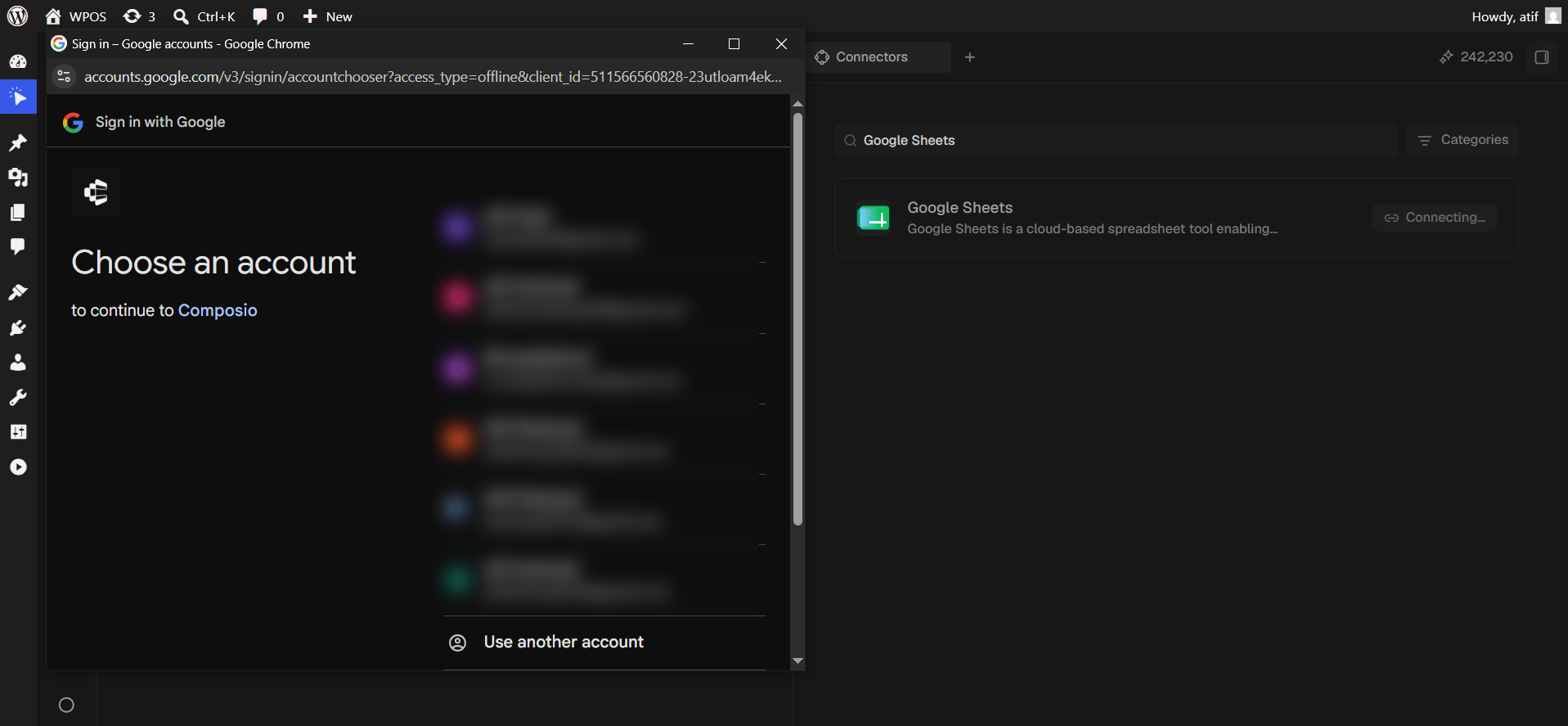The width and height of the screenshot is (1568, 726).
Task: Open the Composio link
Action: pyautogui.click(x=218, y=310)
